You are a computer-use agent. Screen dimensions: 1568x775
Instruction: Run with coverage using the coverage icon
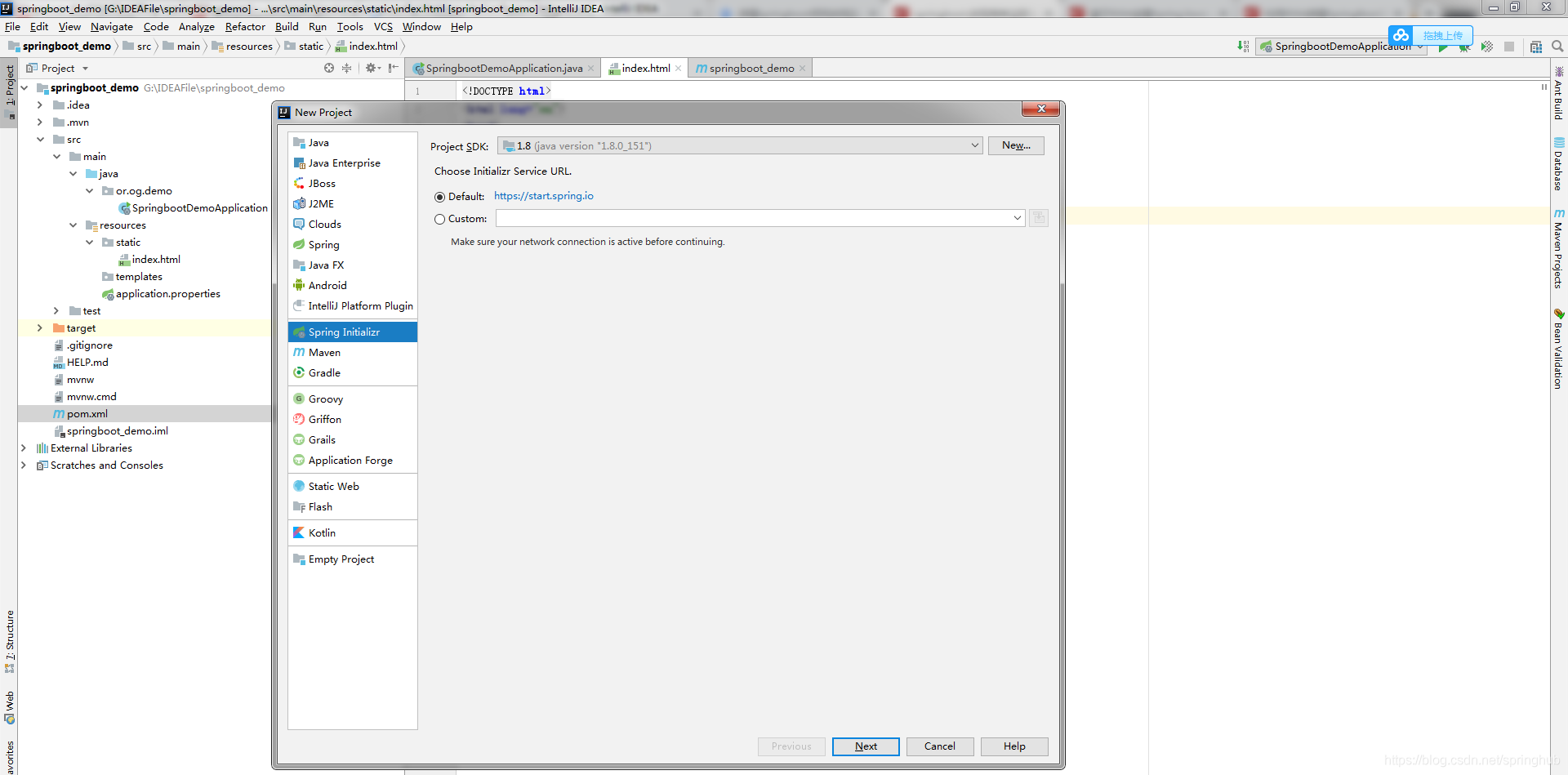(1486, 46)
